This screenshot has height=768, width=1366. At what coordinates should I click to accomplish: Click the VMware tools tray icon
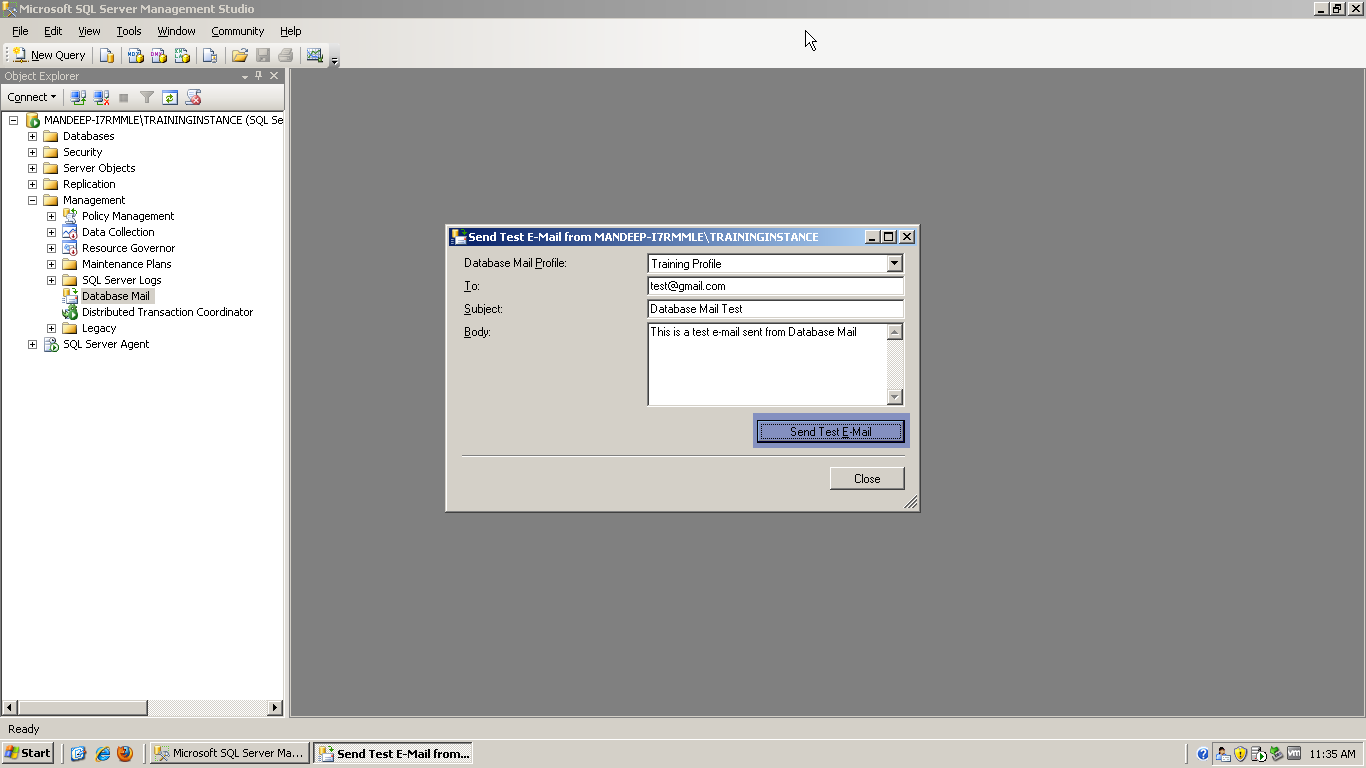pos(1294,754)
